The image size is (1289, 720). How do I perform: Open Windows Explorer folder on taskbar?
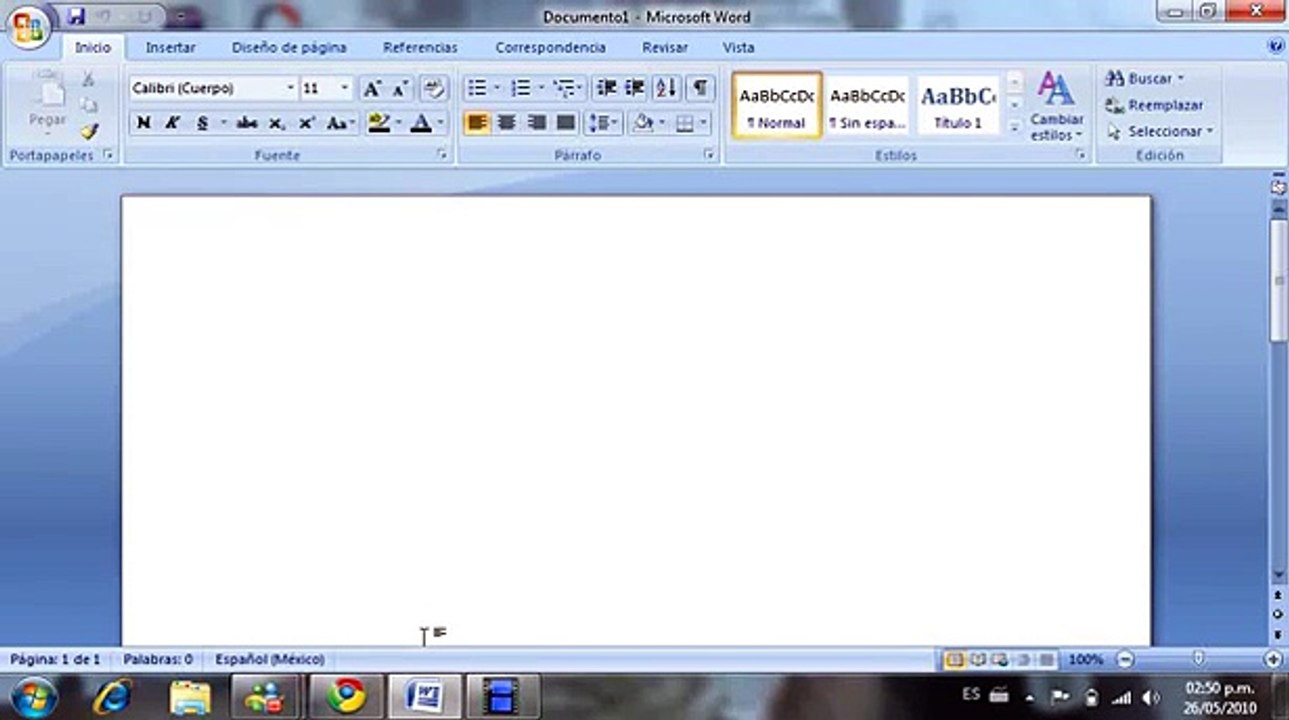point(190,696)
